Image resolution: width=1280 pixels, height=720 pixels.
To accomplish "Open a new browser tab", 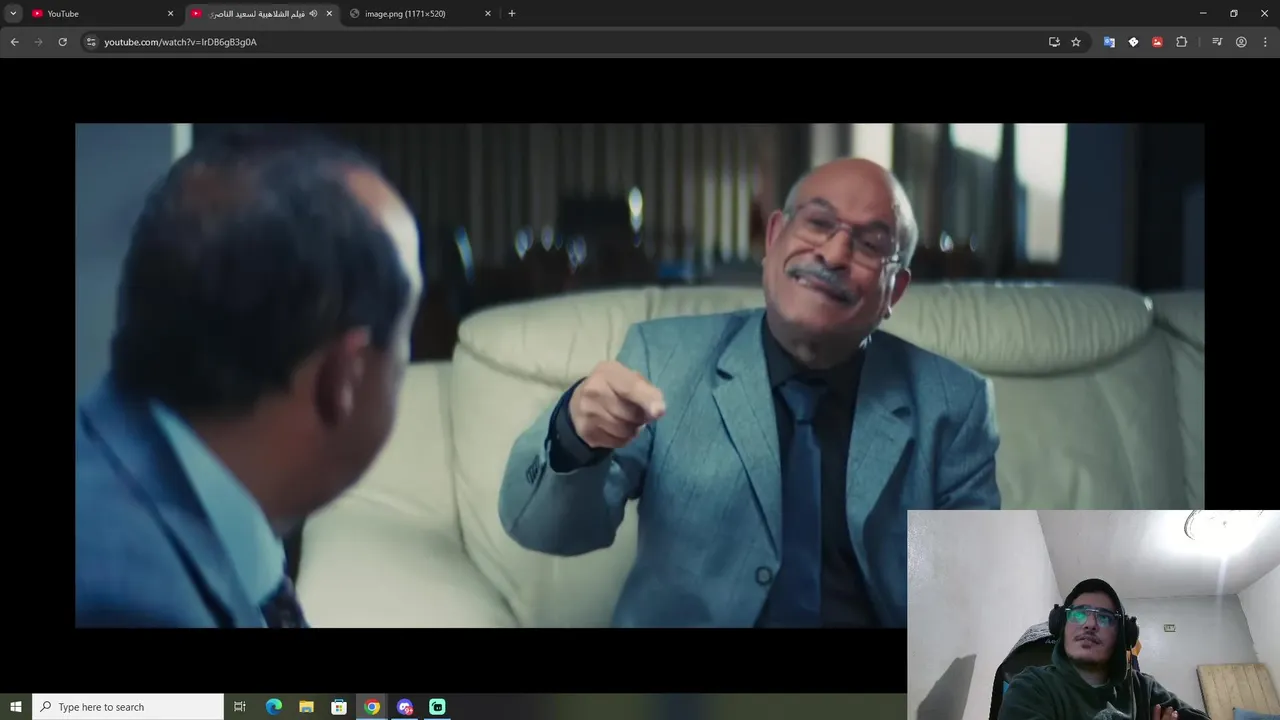I will click(512, 13).
